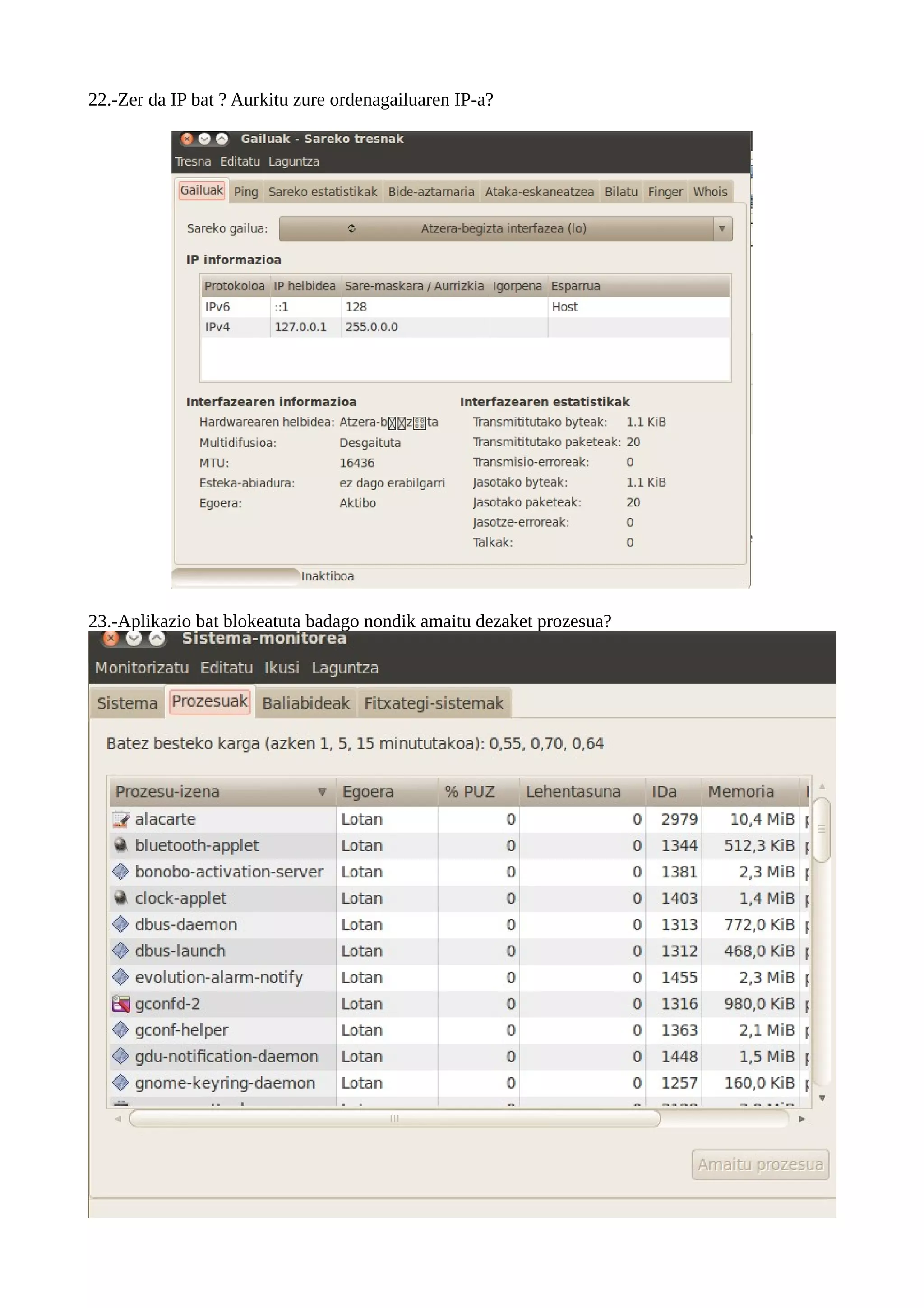Minimize the Sistema-monitorea window
The width and height of the screenshot is (924, 1308).
pos(134,638)
